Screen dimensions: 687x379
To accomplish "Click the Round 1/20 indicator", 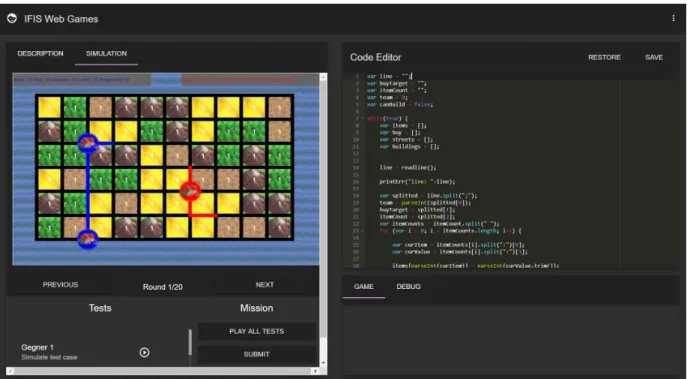I will (163, 287).
